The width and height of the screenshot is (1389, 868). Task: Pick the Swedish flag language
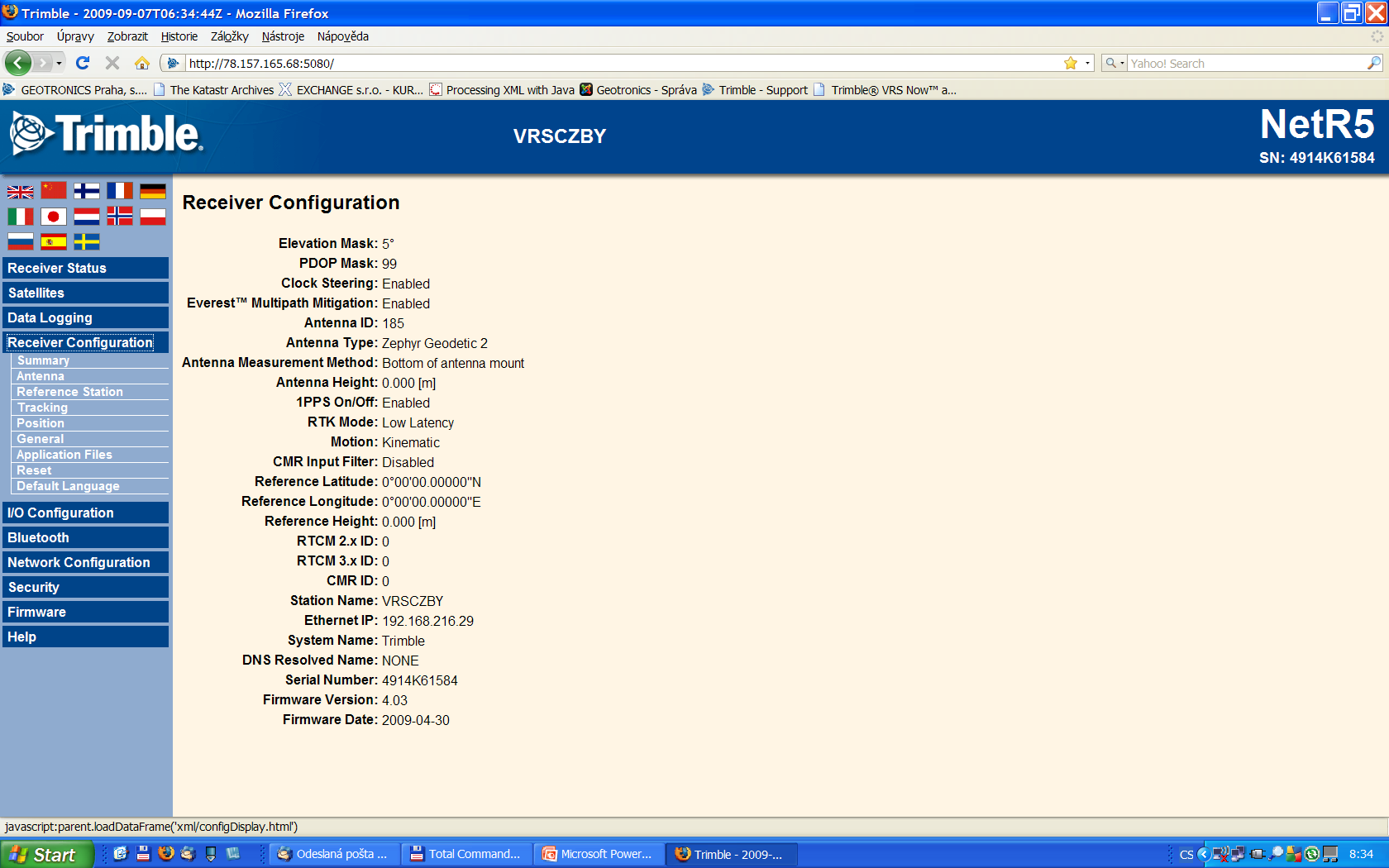point(87,241)
